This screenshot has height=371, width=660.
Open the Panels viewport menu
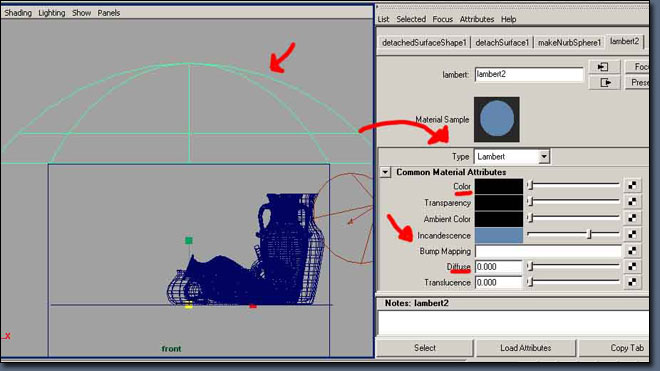tap(109, 13)
